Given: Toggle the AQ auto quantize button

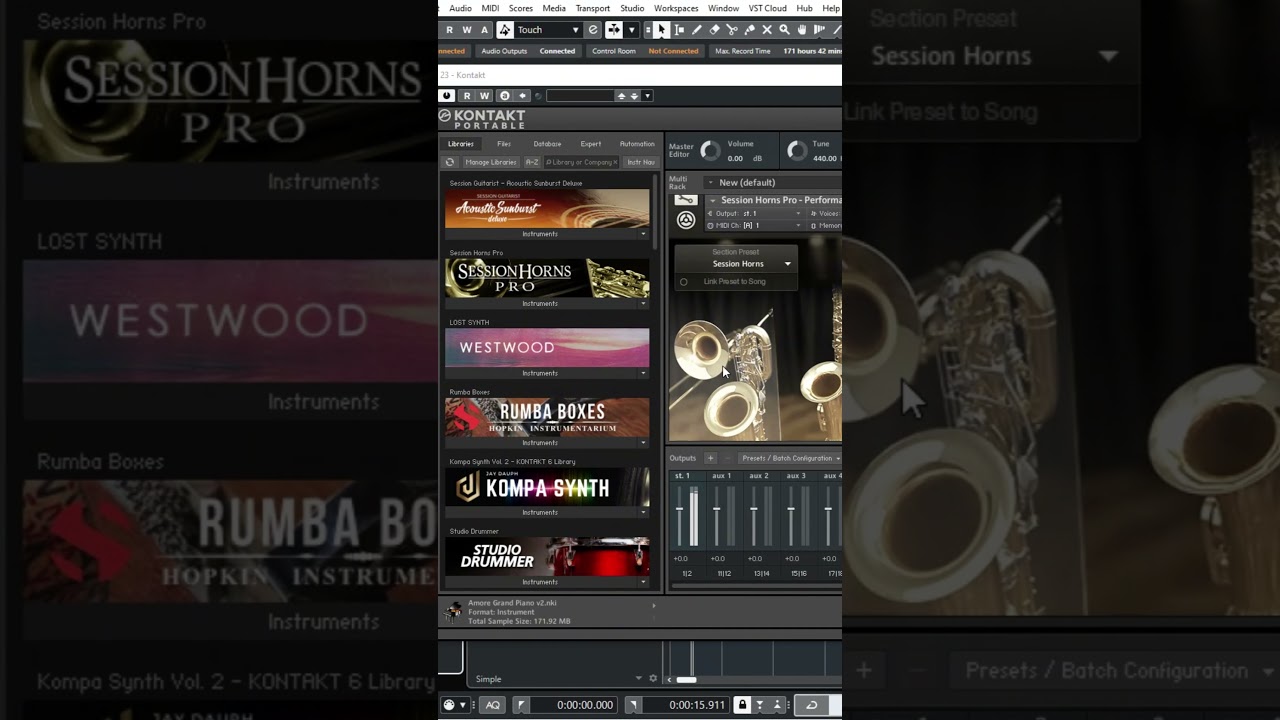Looking at the screenshot, I should click(x=492, y=705).
